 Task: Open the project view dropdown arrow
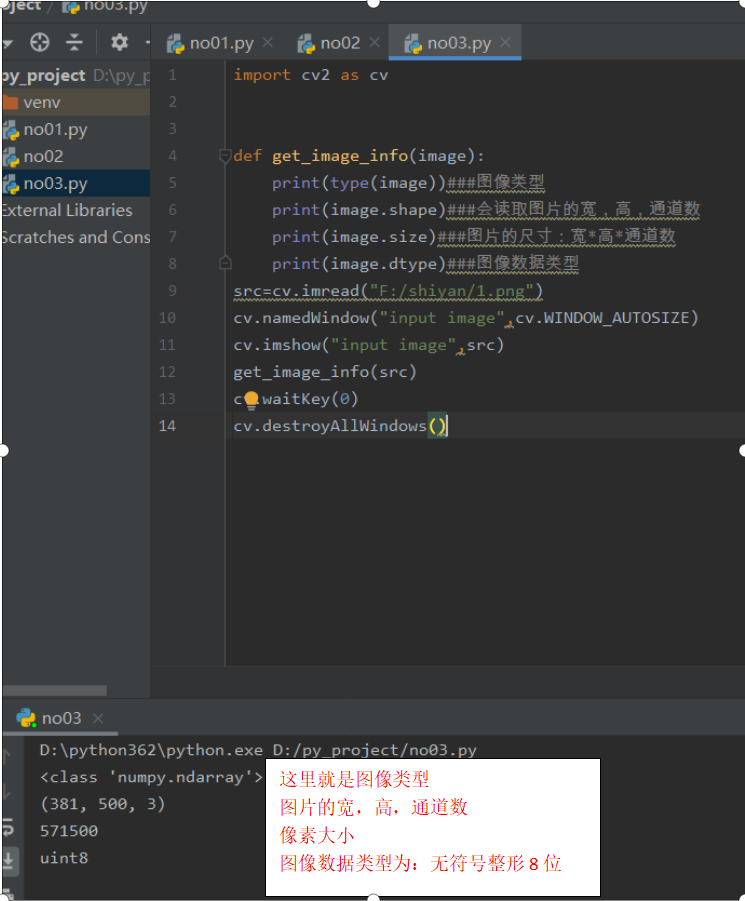click(x=7, y=43)
